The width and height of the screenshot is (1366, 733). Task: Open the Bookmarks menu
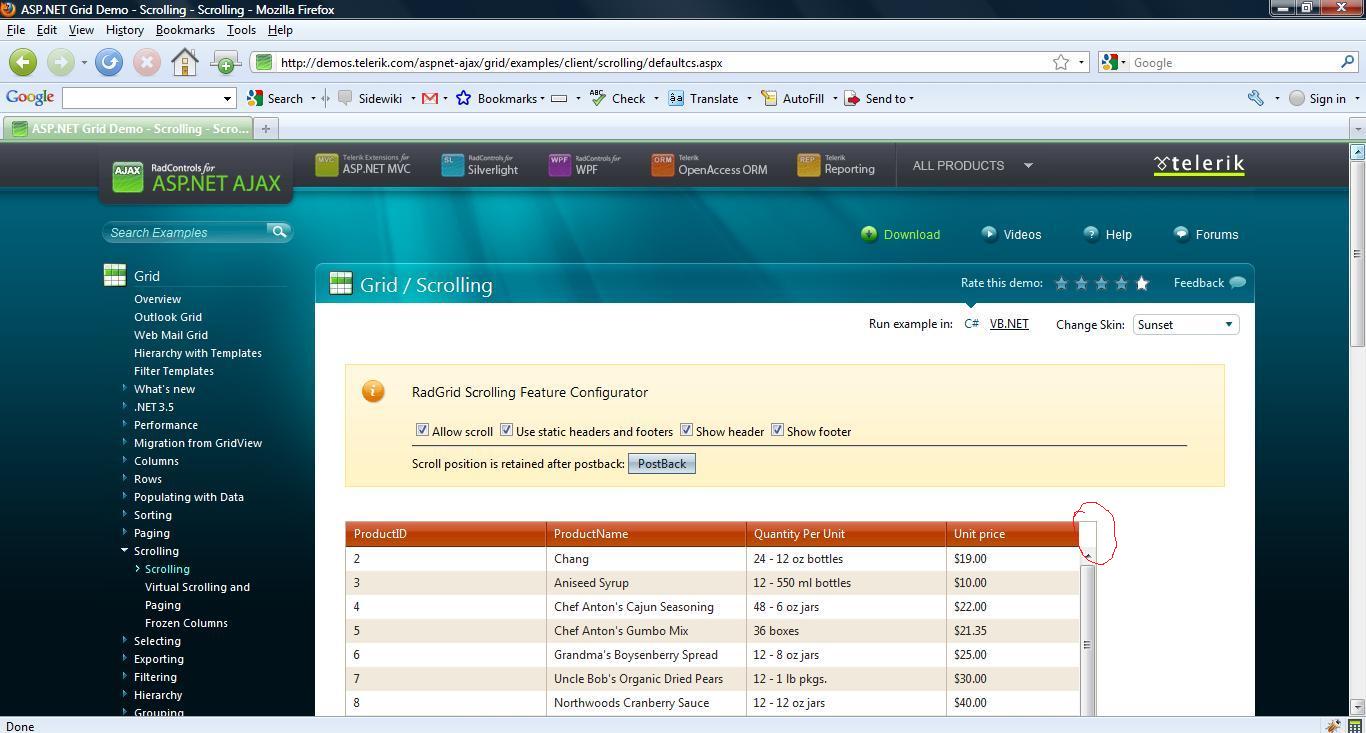coord(185,30)
